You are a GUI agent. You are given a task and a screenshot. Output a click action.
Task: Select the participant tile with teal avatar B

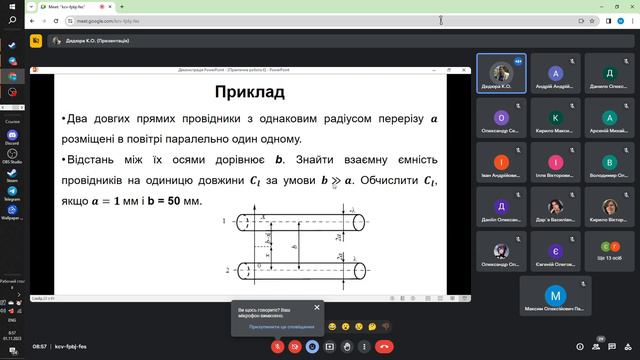coord(609,162)
